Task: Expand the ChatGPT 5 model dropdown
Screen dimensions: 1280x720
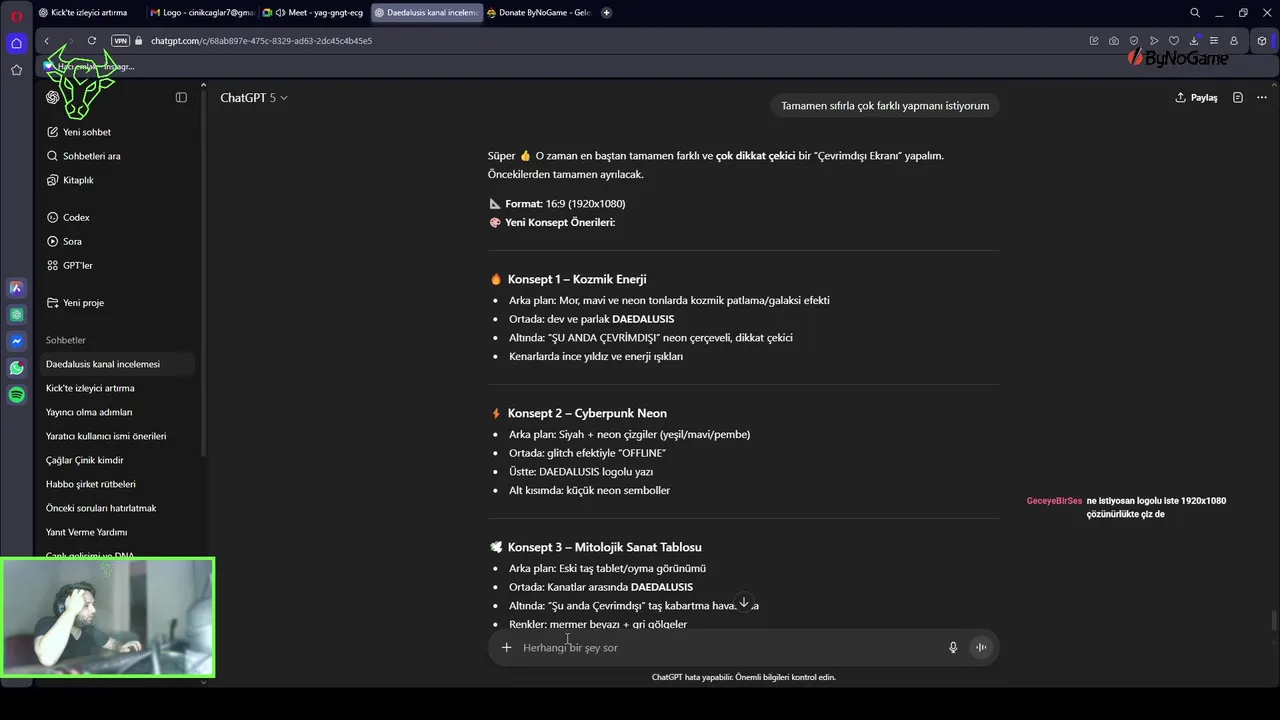Action: pos(254,98)
